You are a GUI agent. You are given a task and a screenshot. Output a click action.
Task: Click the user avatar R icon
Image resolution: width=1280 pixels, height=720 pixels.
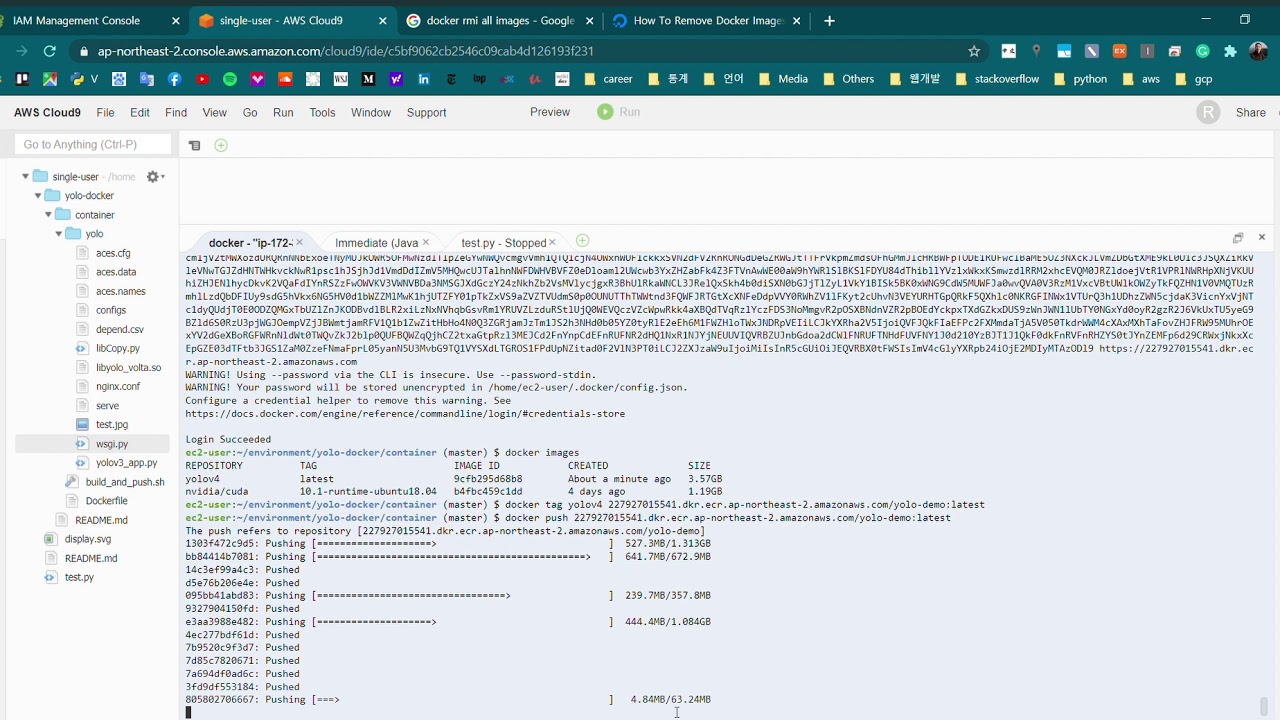click(1209, 112)
